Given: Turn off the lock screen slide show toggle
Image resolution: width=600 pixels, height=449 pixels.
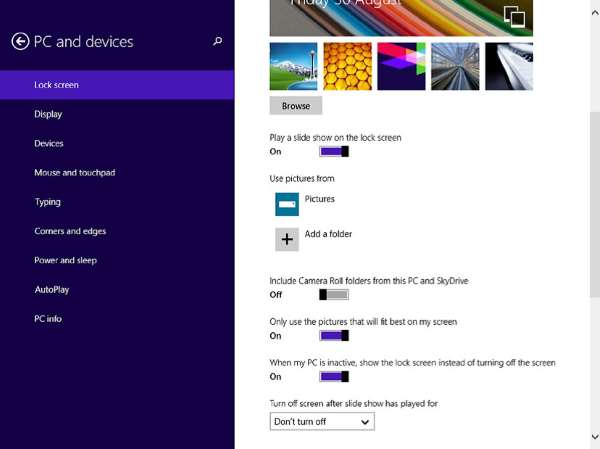Looking at the screenshot, I should tap(334, 152).
